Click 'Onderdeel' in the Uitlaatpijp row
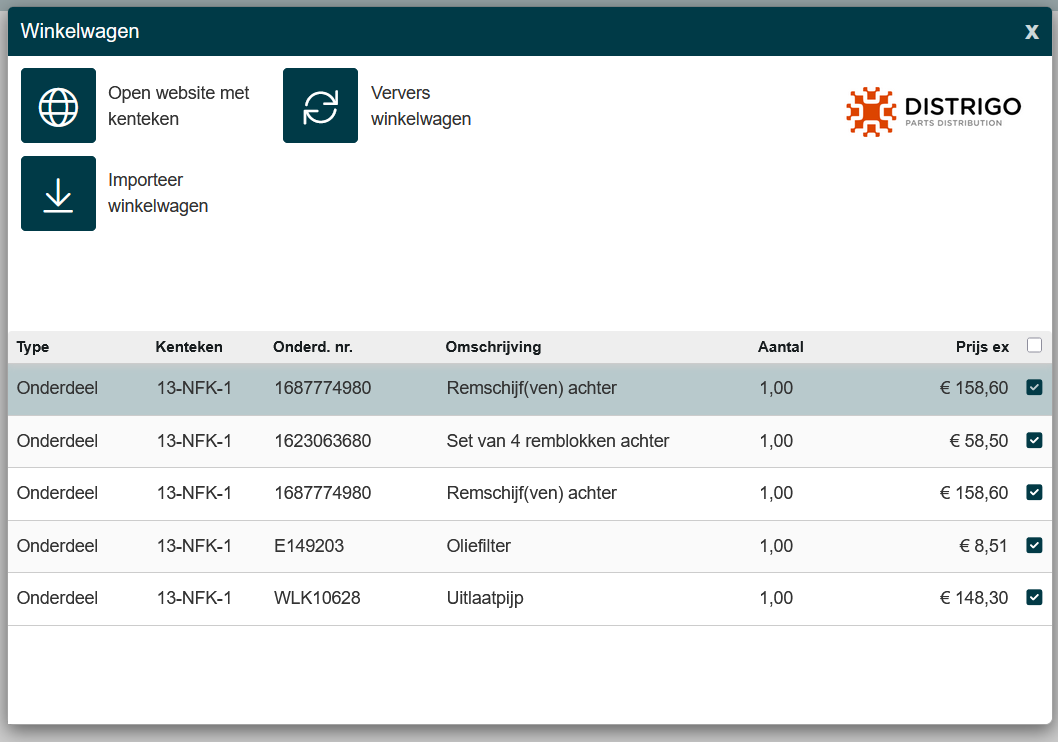 click(57, 598)
